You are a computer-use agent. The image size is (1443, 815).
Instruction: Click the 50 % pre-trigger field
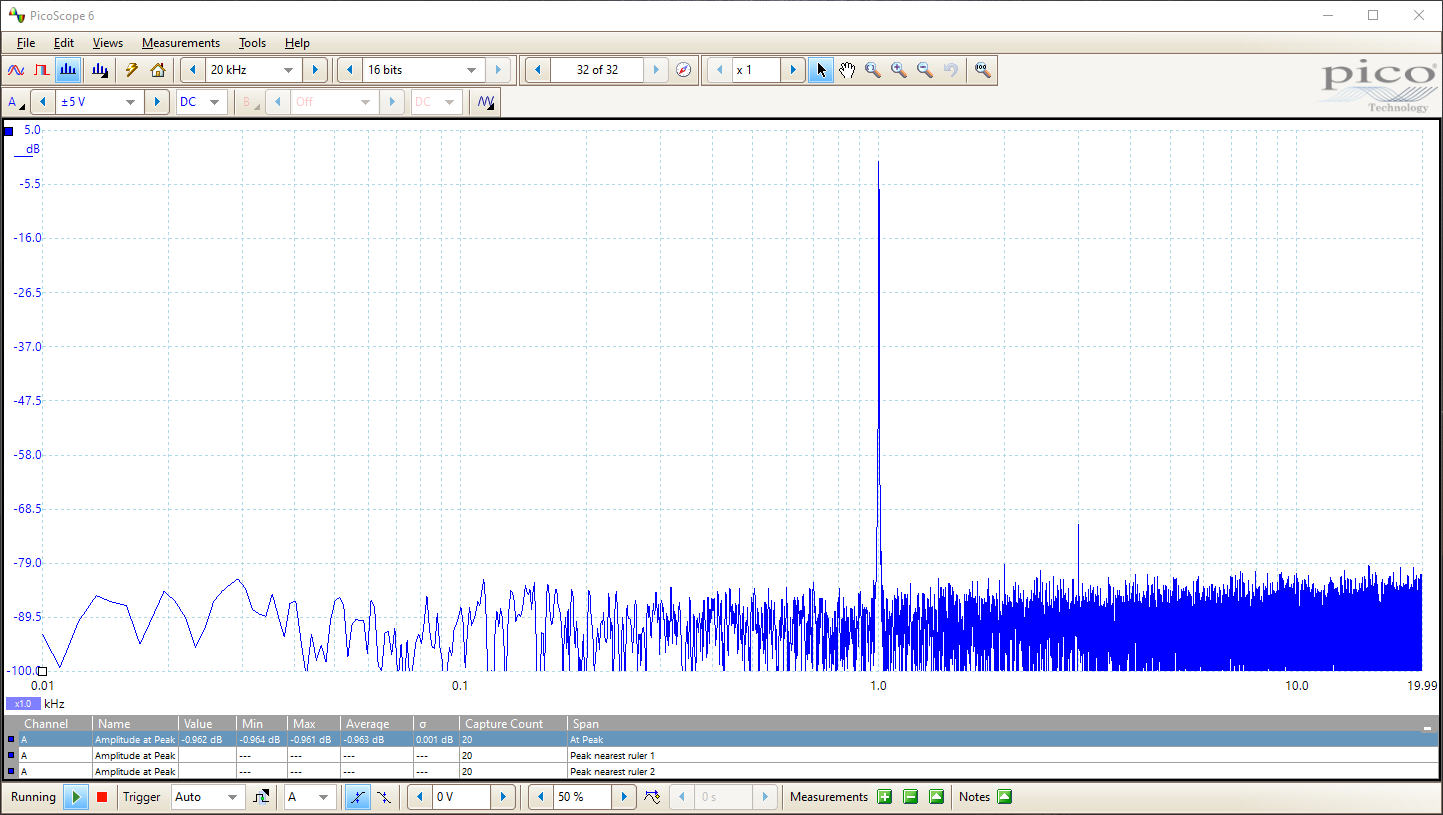click(x=582, y=797)
